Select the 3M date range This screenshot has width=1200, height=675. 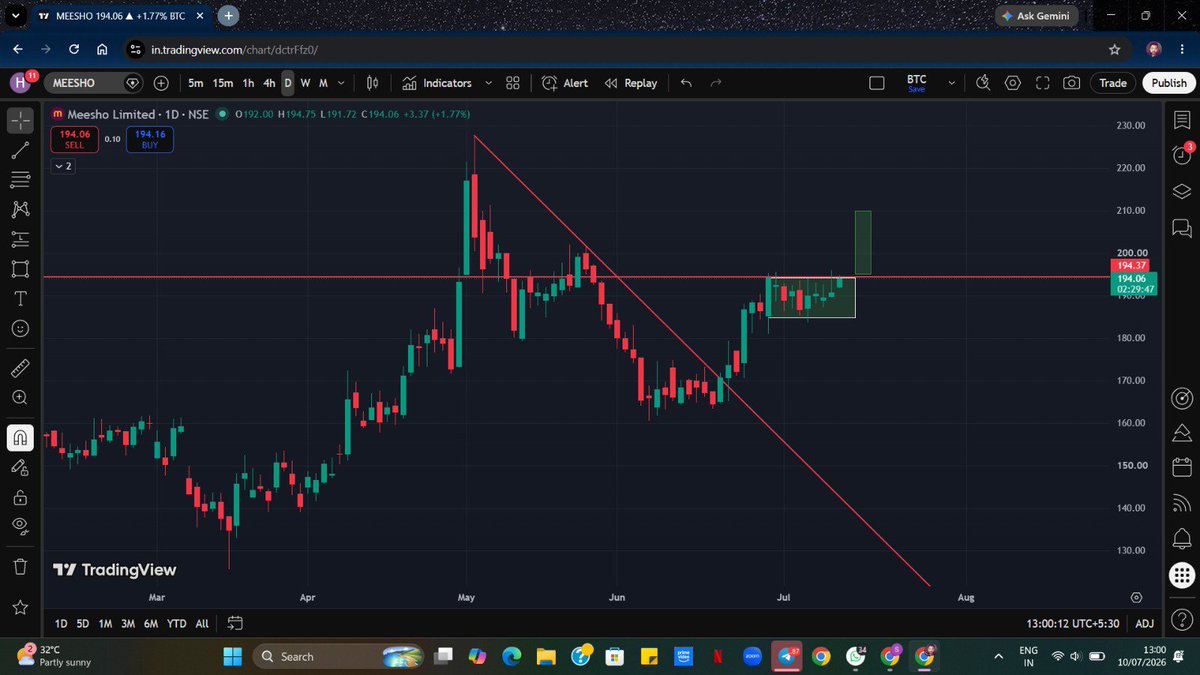point(128,623)
